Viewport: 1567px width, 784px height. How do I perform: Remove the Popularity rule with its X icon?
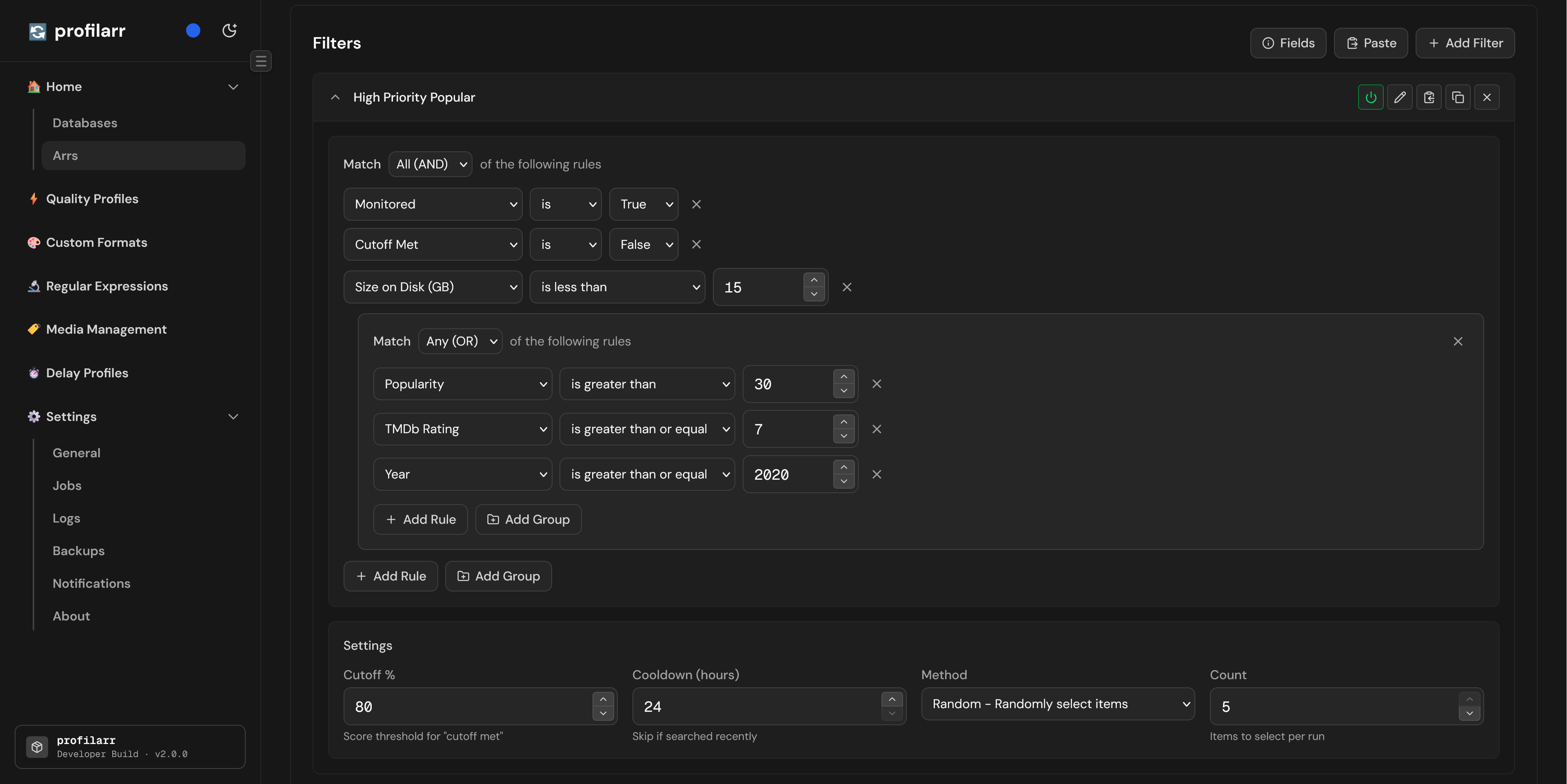[877, 384]
